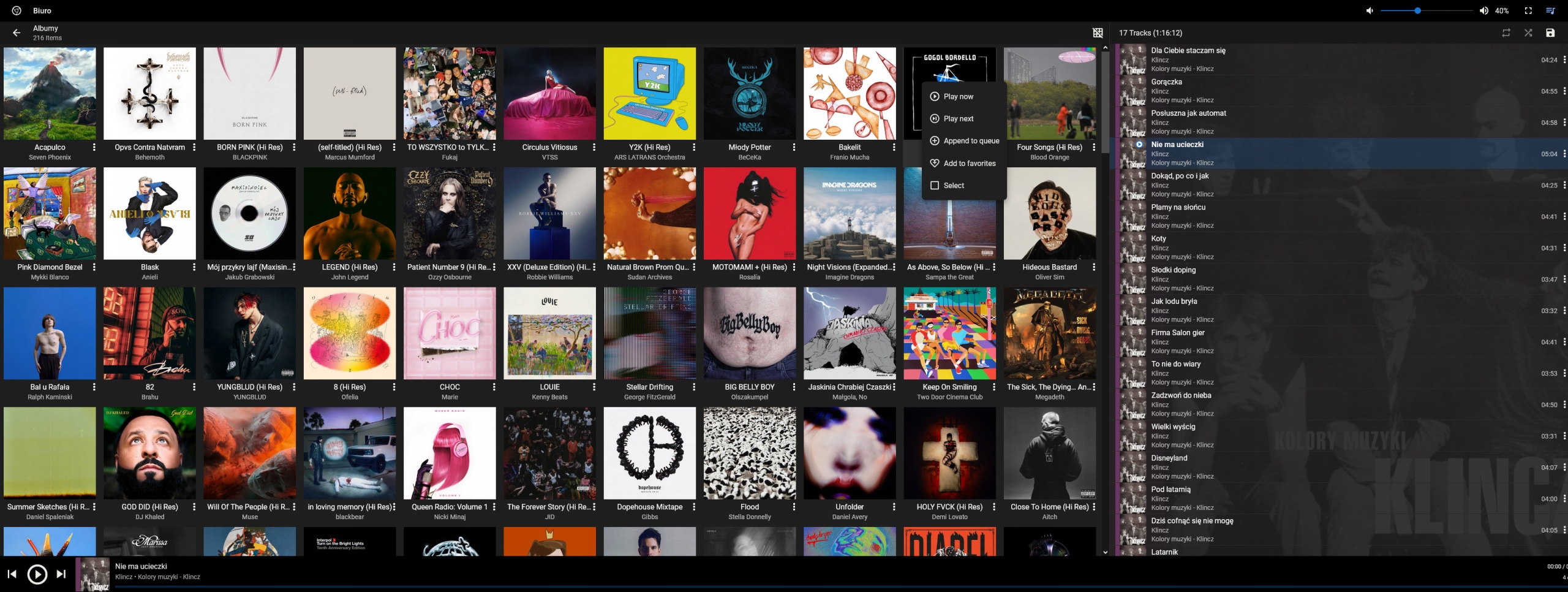Viewport: 1568px width, 592px height.
Task: Open artist Nicki Minaj from the album grid
Action: [450, 517]
